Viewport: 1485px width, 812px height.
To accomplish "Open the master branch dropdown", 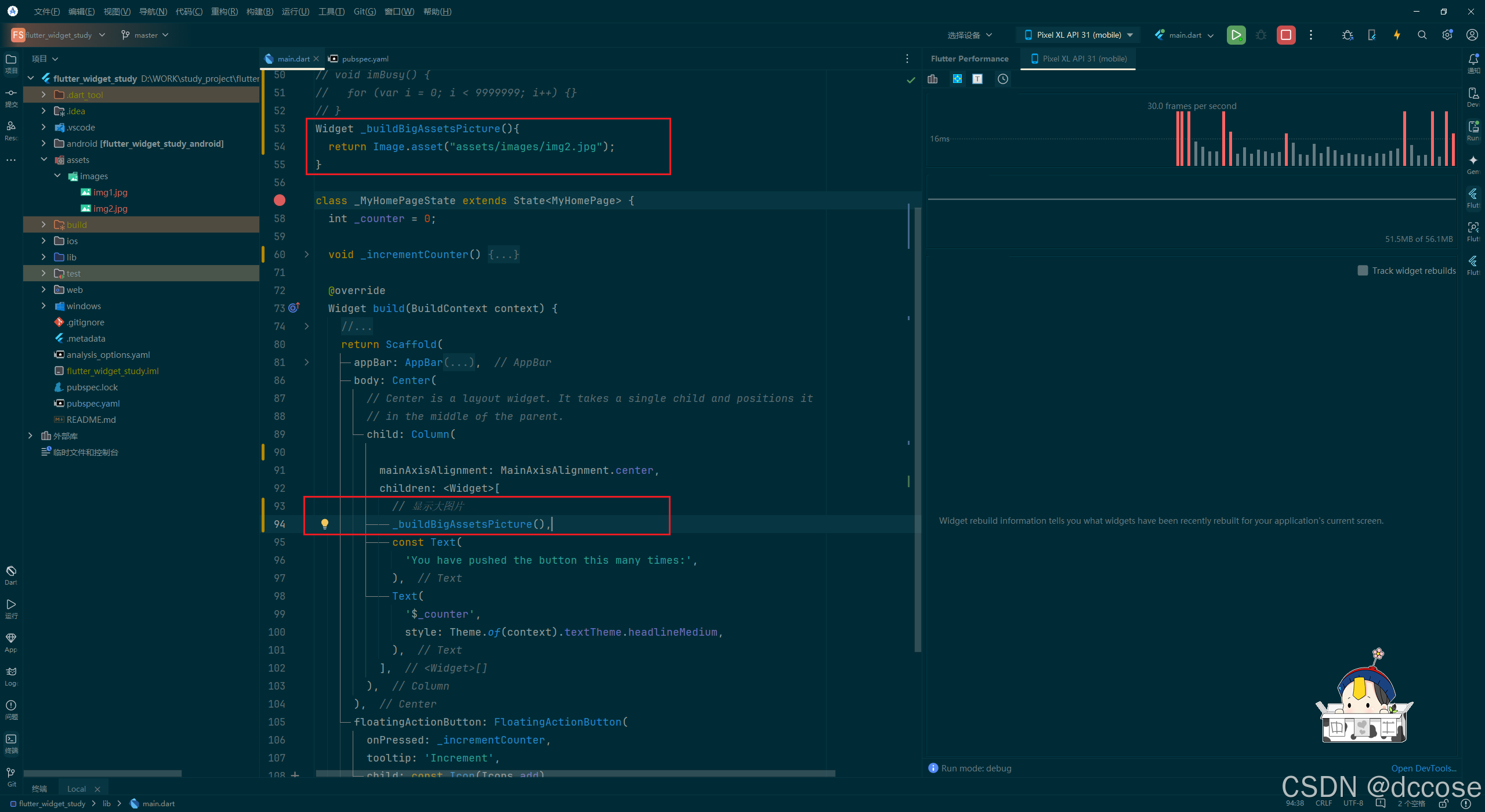I will click(x=145, y=35).
